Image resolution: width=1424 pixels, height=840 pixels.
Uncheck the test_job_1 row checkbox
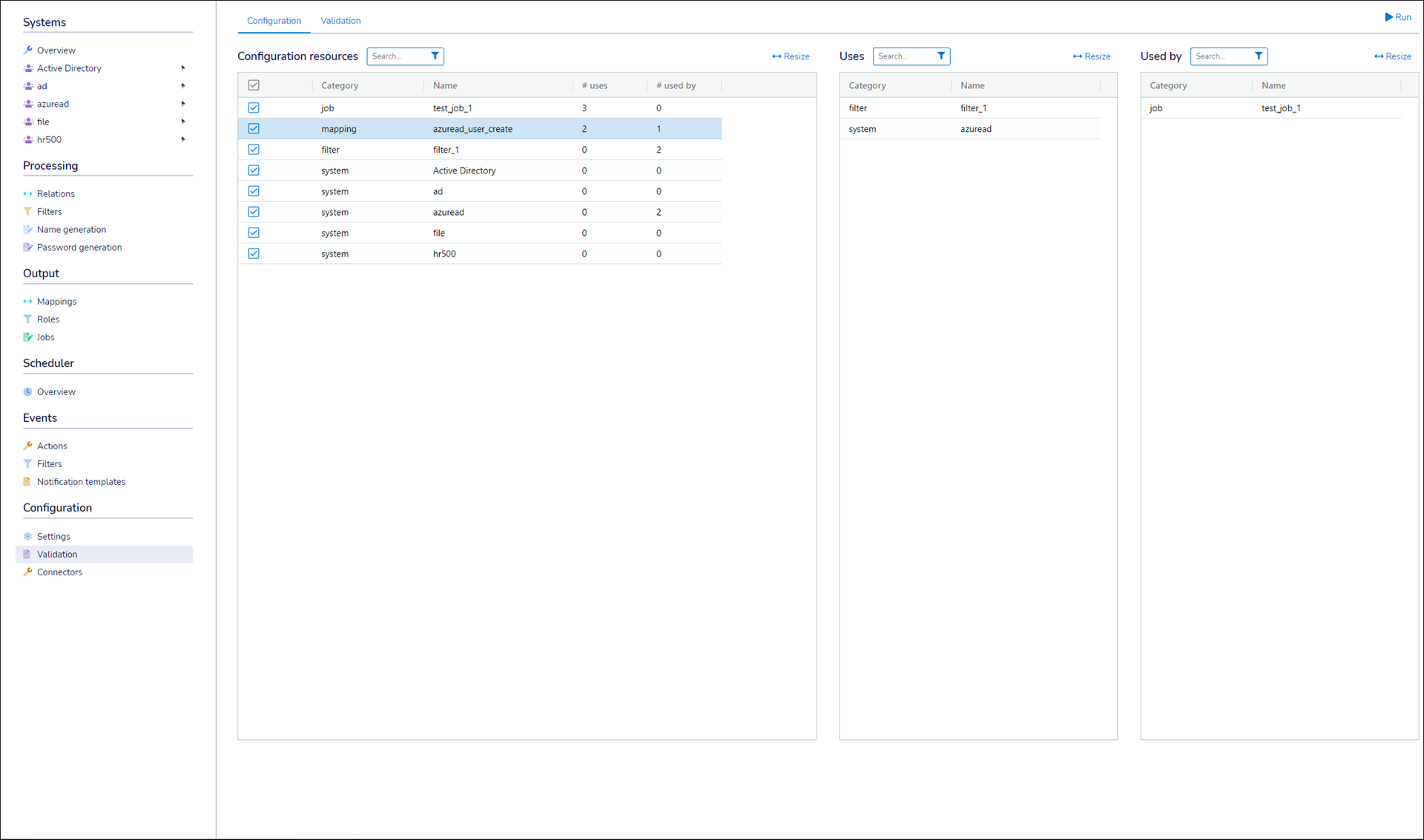(254, 108)
